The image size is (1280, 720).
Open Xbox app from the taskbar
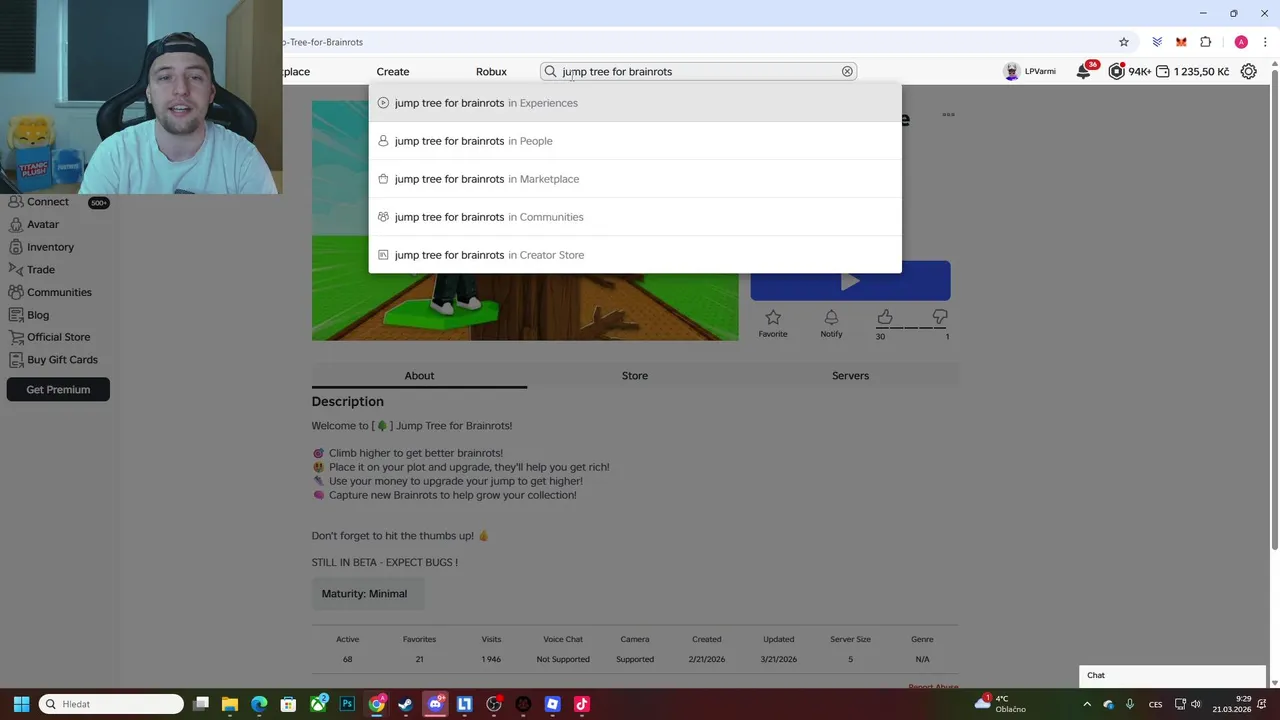[x=318, y=704]
